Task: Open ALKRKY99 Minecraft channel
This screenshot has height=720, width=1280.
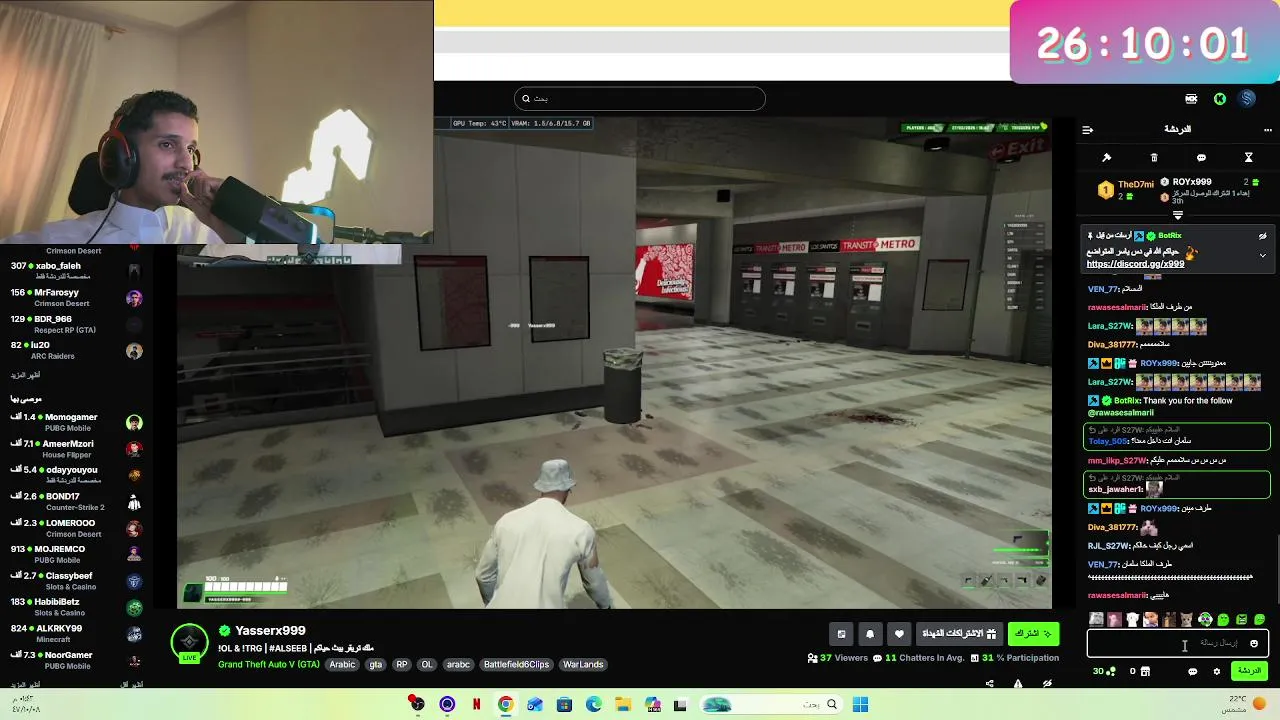Action: pos(76,634)
